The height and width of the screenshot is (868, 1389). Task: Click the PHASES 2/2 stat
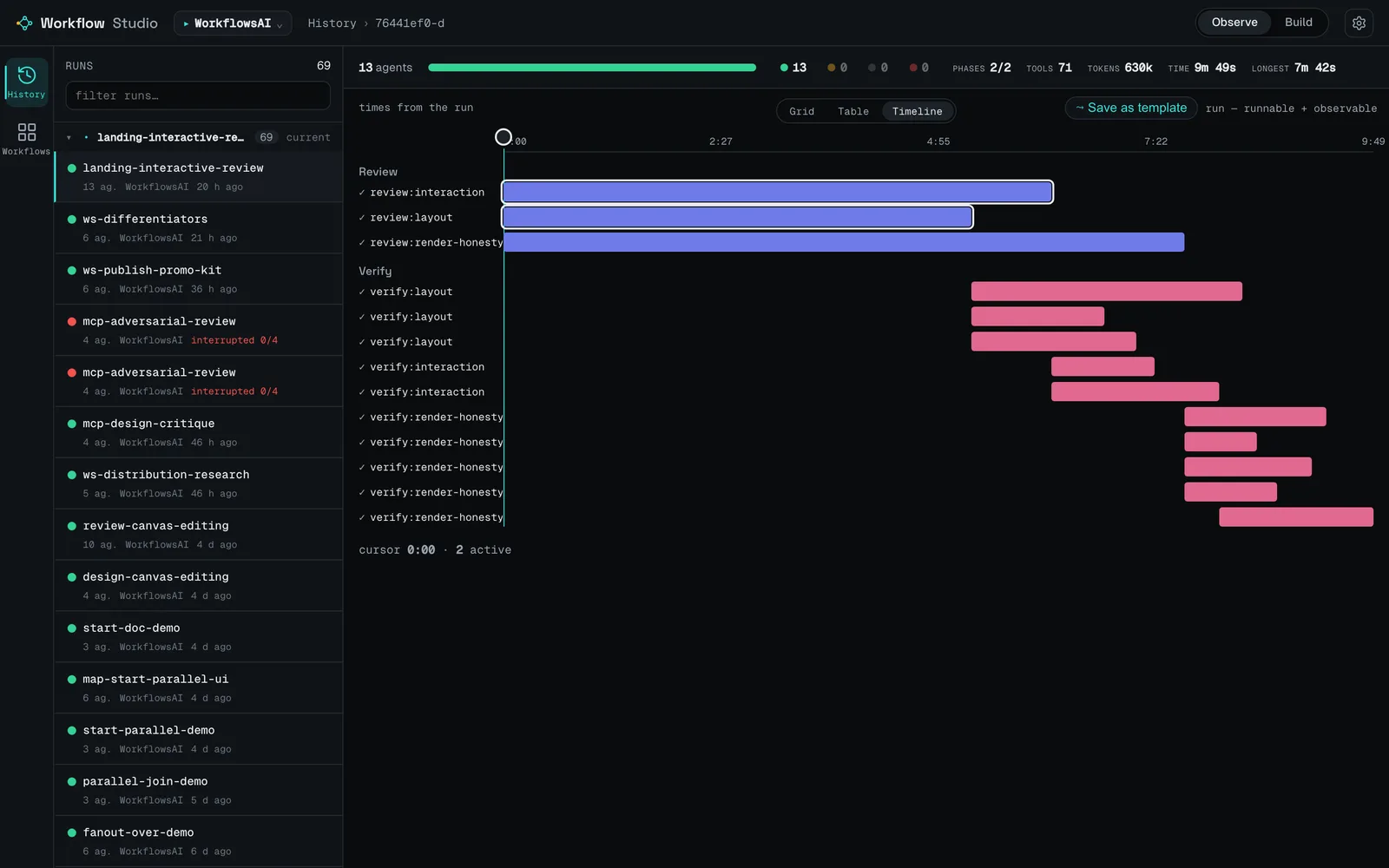[x=982, y=68]
